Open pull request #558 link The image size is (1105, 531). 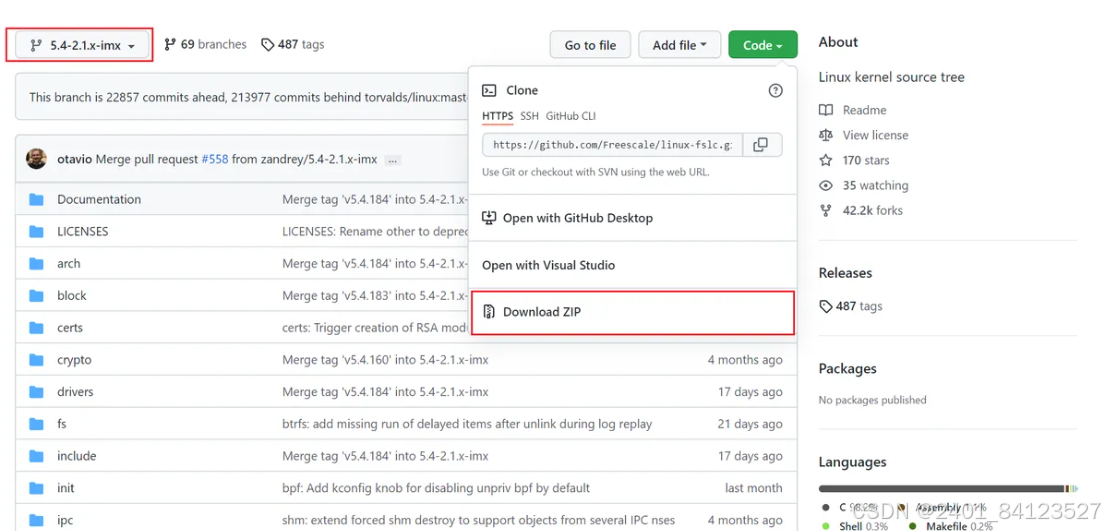coord(215,159)
